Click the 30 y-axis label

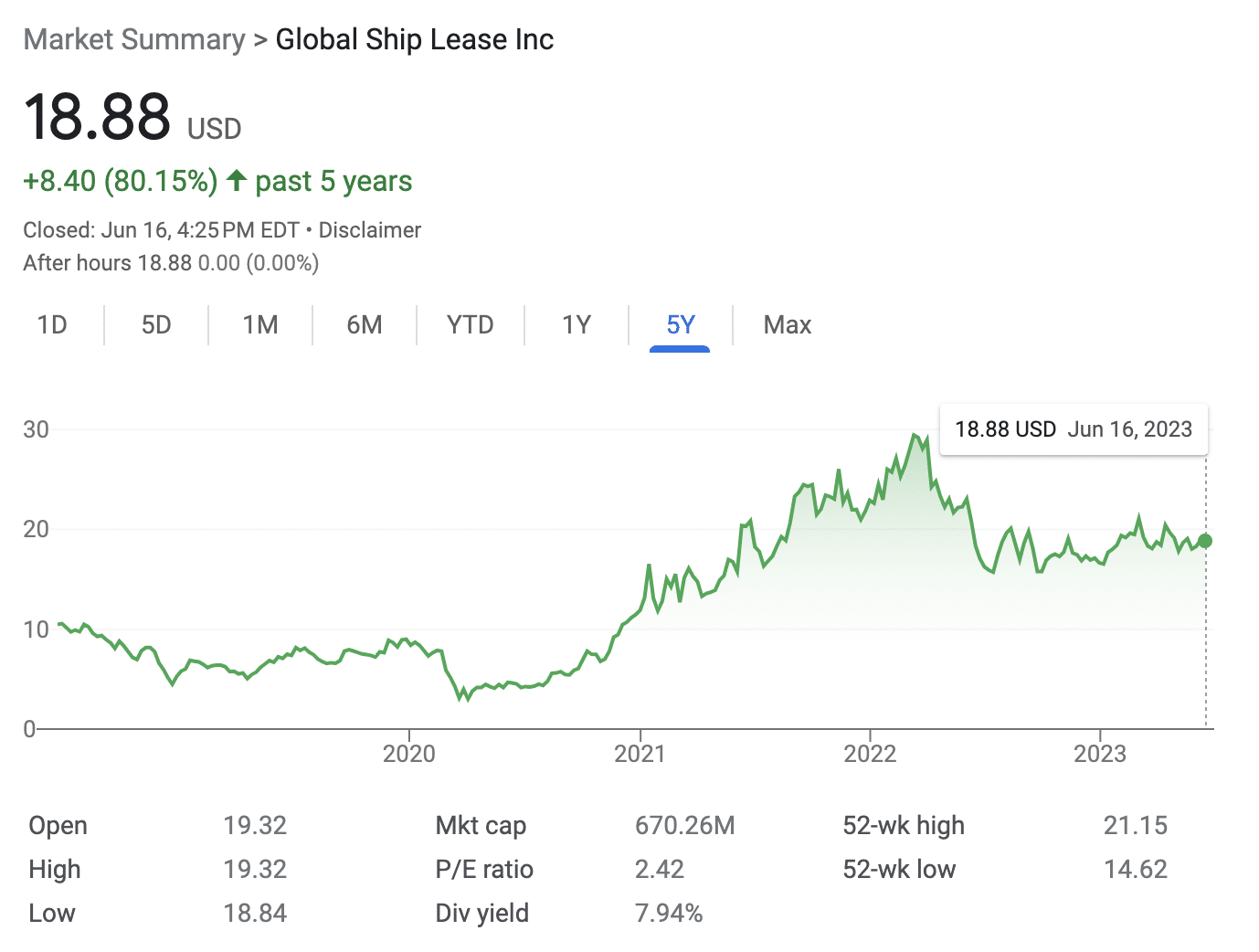(x=36, y=429)
